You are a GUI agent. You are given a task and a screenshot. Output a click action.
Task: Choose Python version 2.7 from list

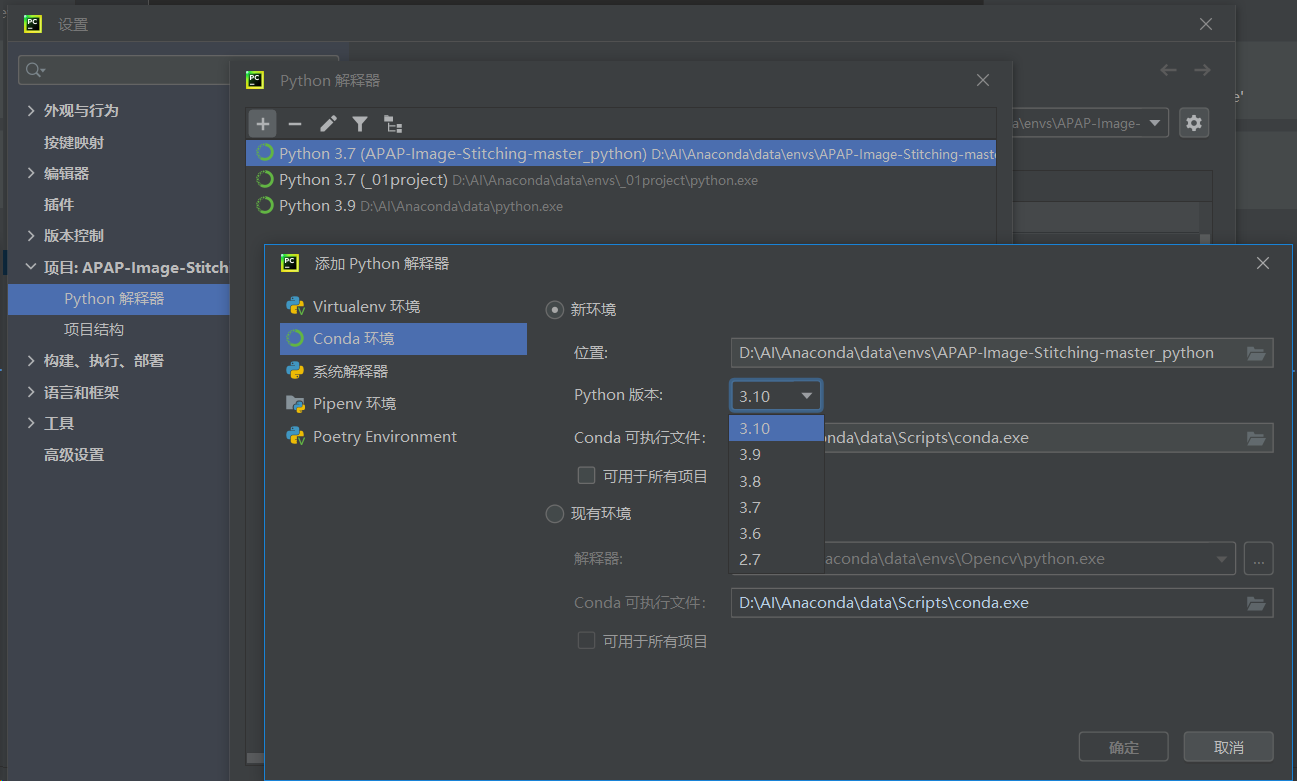pos(776,559)
